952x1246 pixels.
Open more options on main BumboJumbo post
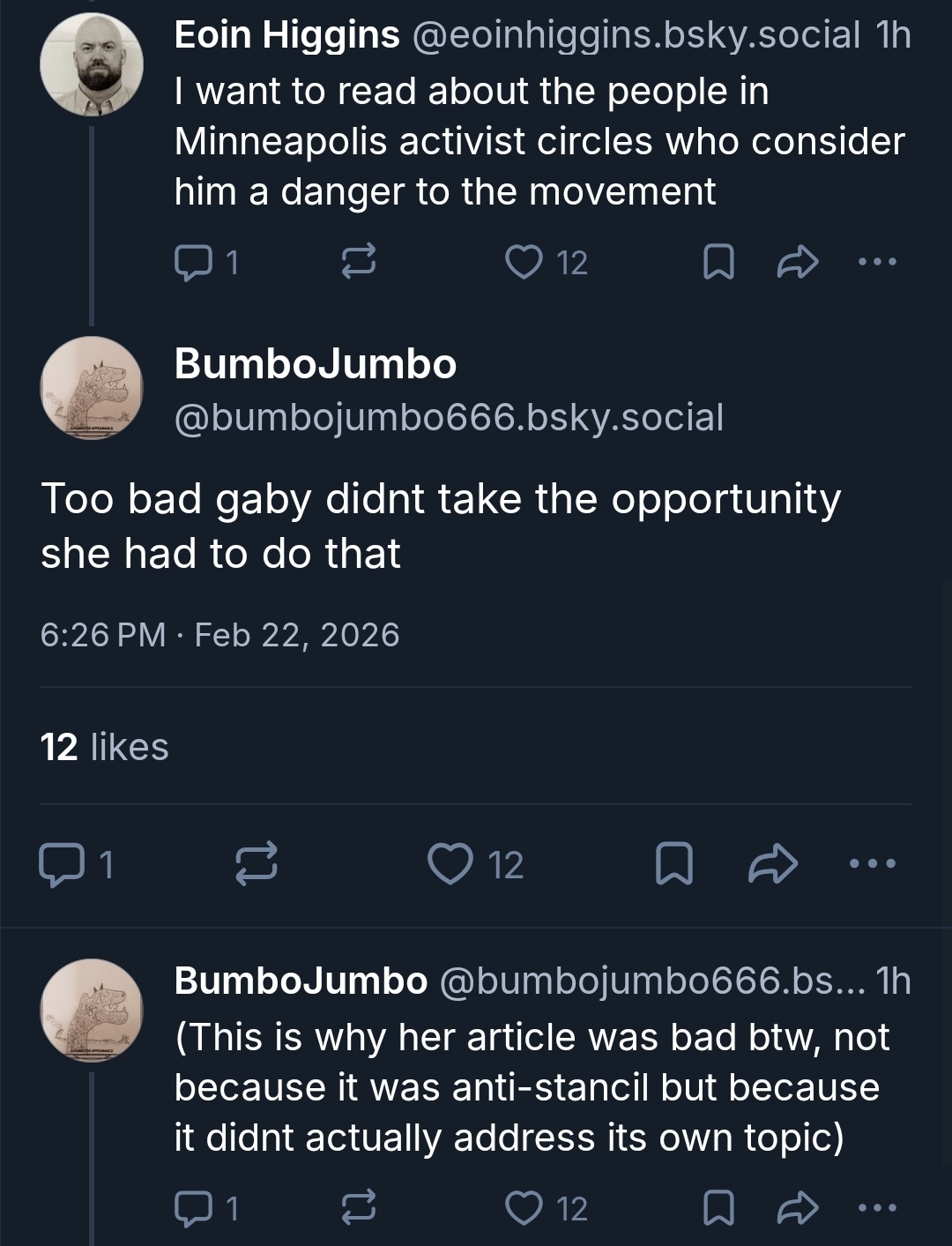(x=873, y=864)
